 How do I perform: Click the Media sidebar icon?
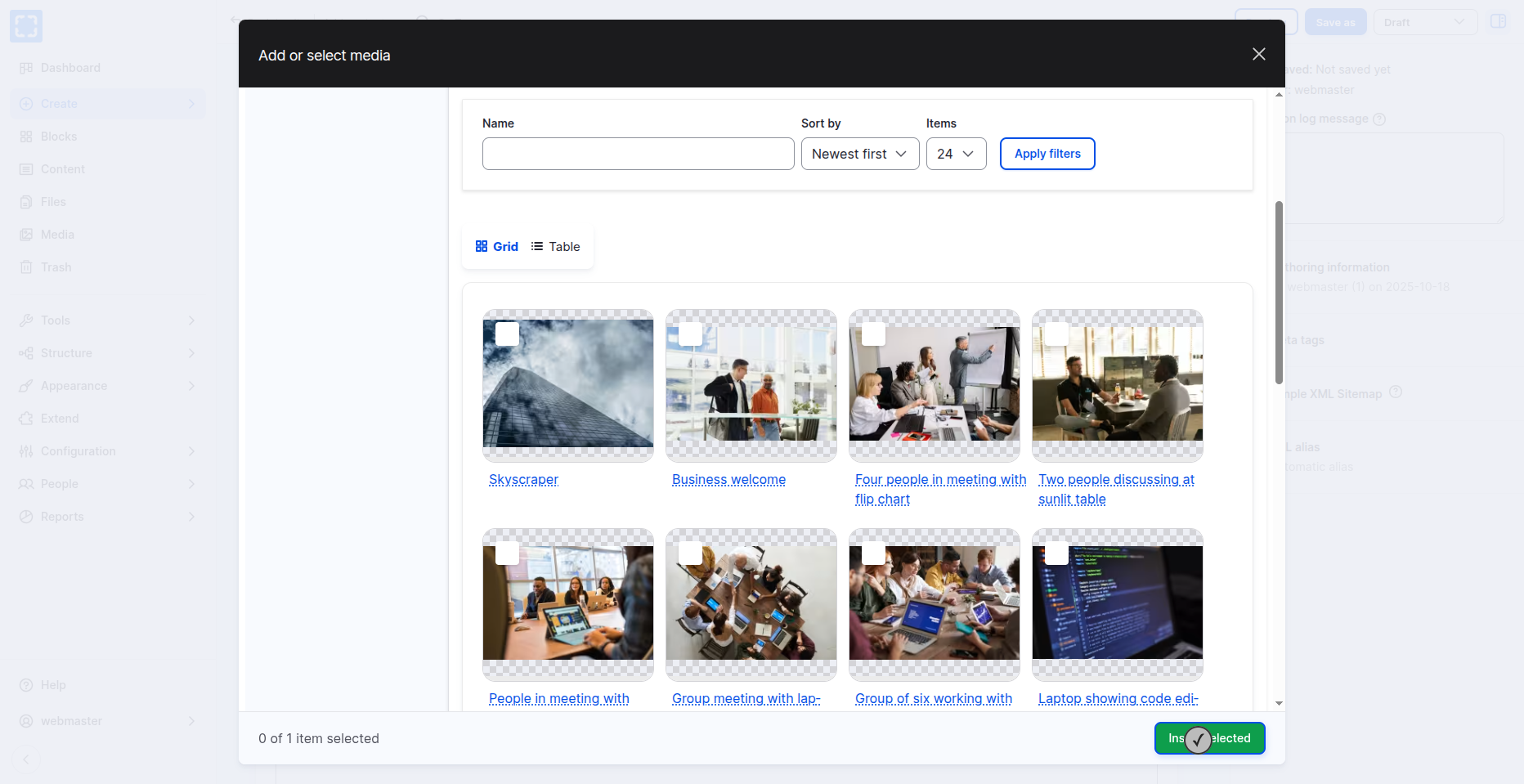26,235
